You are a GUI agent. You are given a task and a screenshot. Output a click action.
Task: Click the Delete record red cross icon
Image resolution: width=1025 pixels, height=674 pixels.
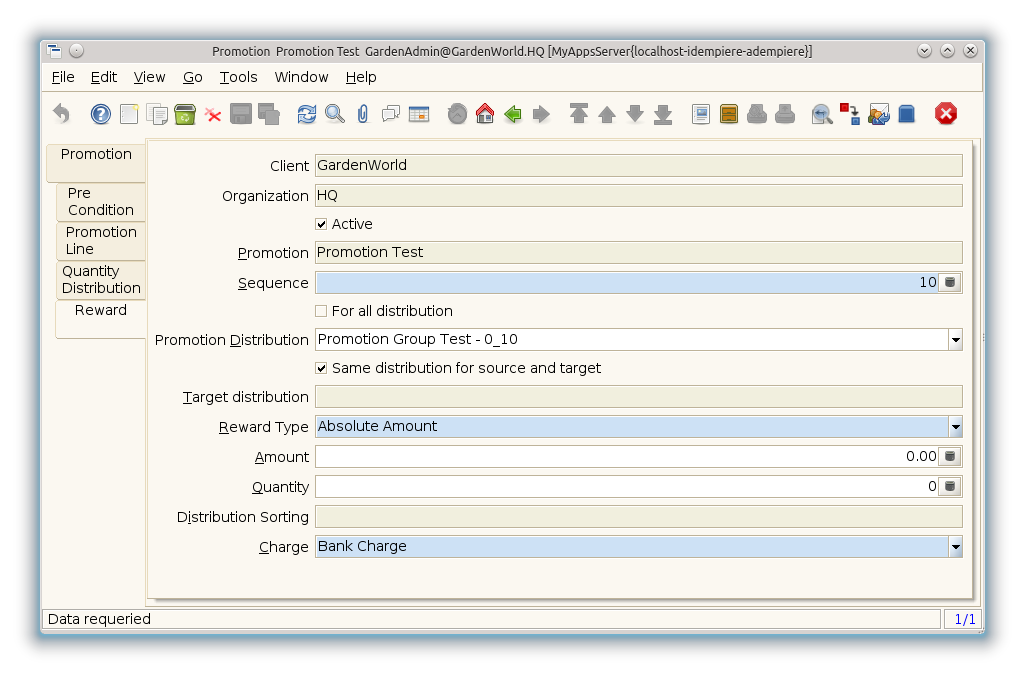213,114
